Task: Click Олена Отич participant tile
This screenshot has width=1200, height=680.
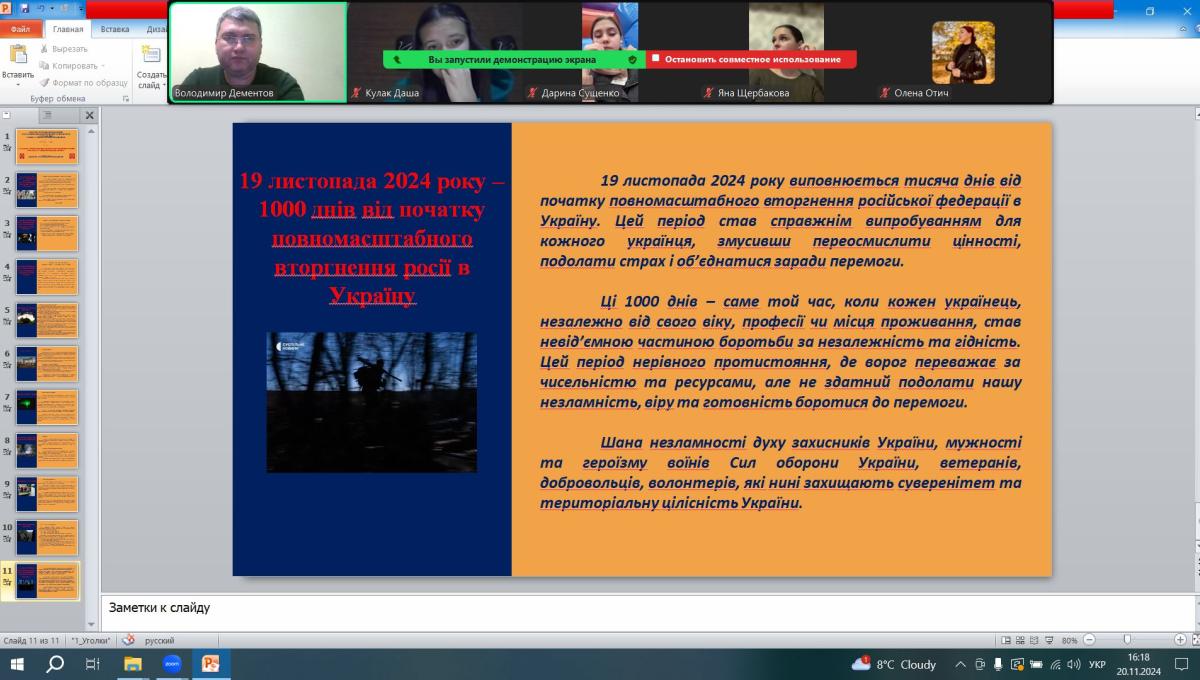Action: tap(963, 52)
